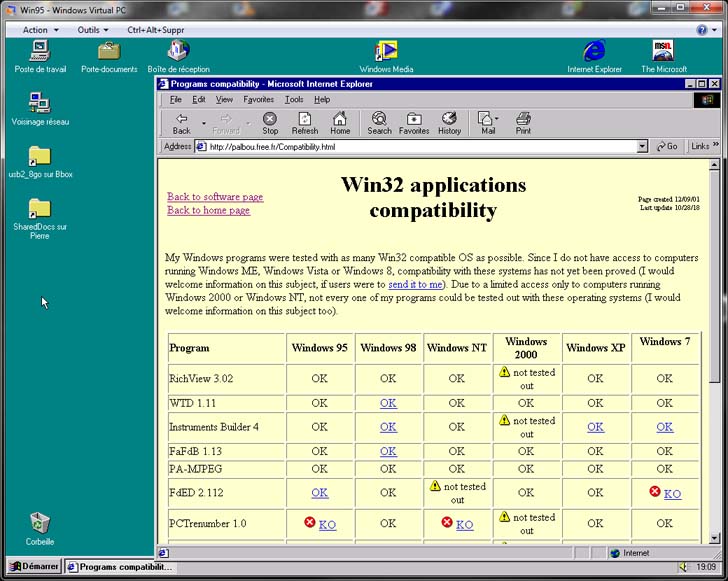The width and height of the screenshot is (728, 581).
Task: Open SharedDocs sur Pierre folder shortcut
Action: coord(40,218)
